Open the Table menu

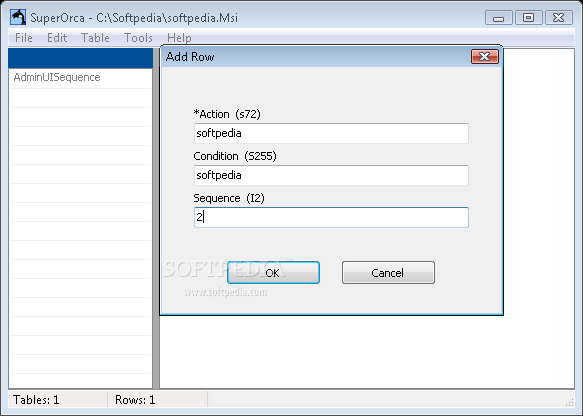[x=95, y=38]
